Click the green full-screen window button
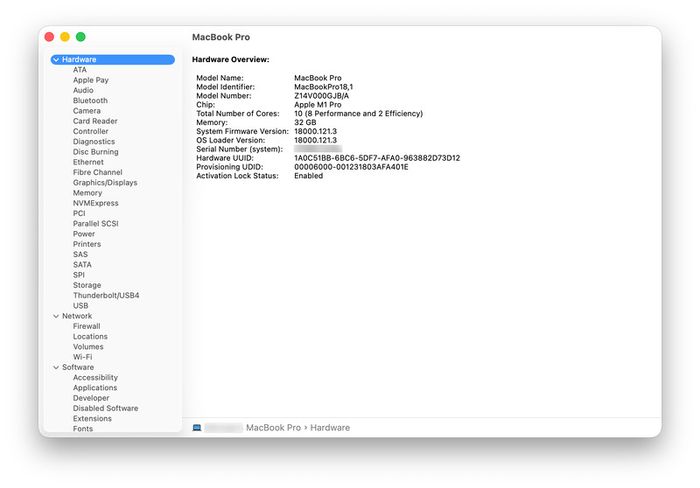 [80, 37]
